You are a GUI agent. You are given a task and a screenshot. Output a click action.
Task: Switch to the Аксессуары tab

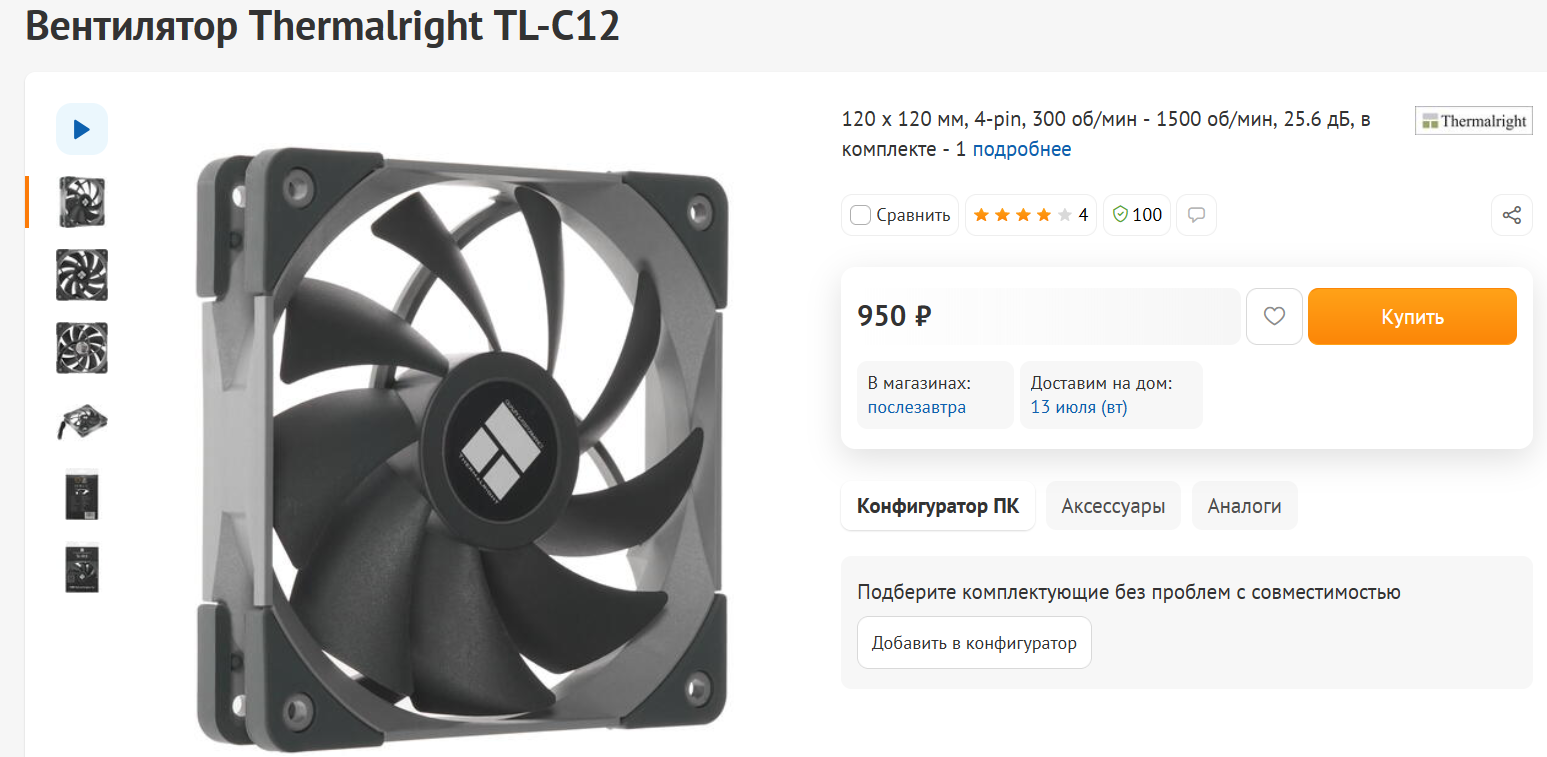(1113, 506)
